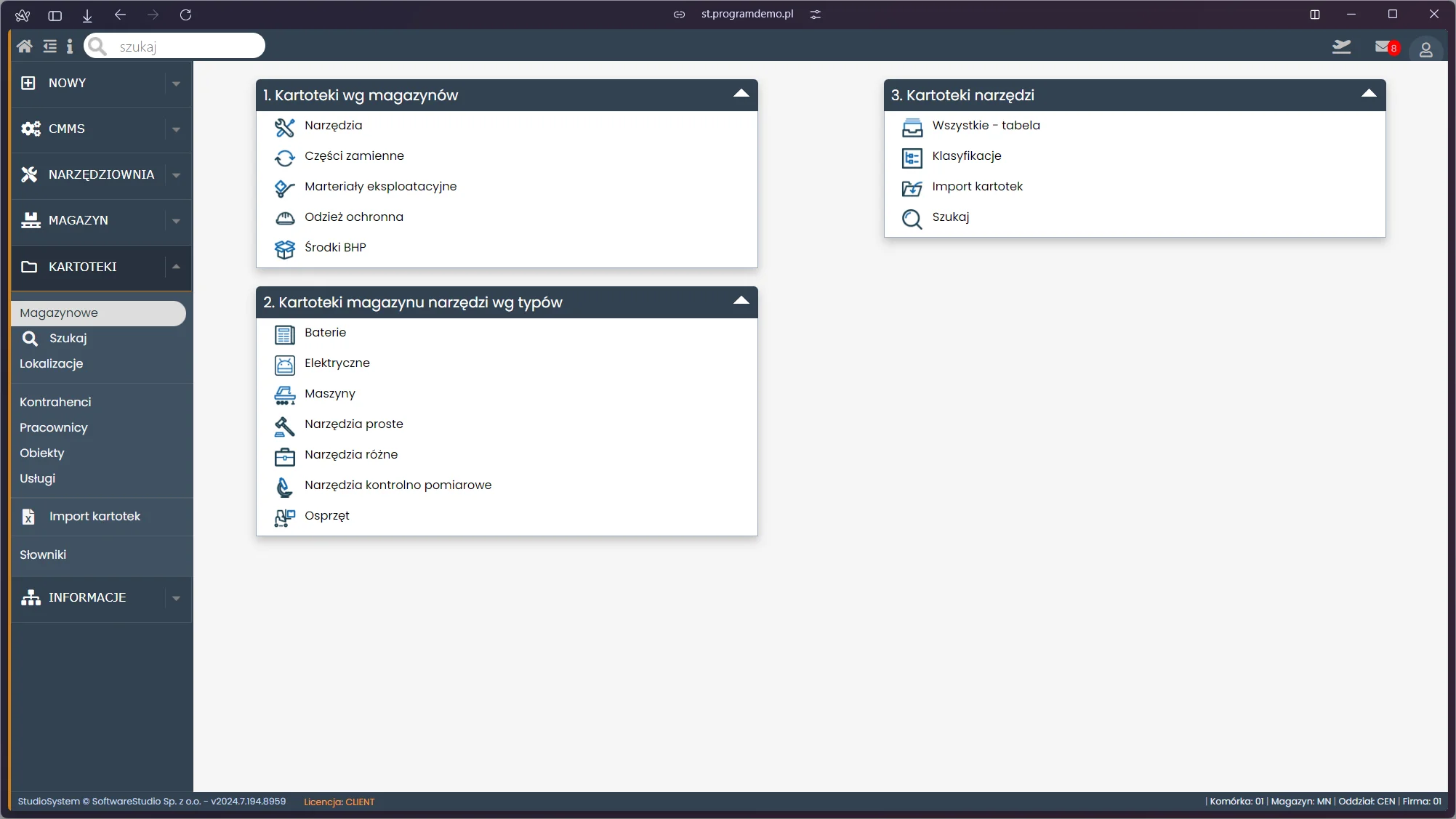Click the helmet icon beside Odzież ochronna

coord(284,218)
